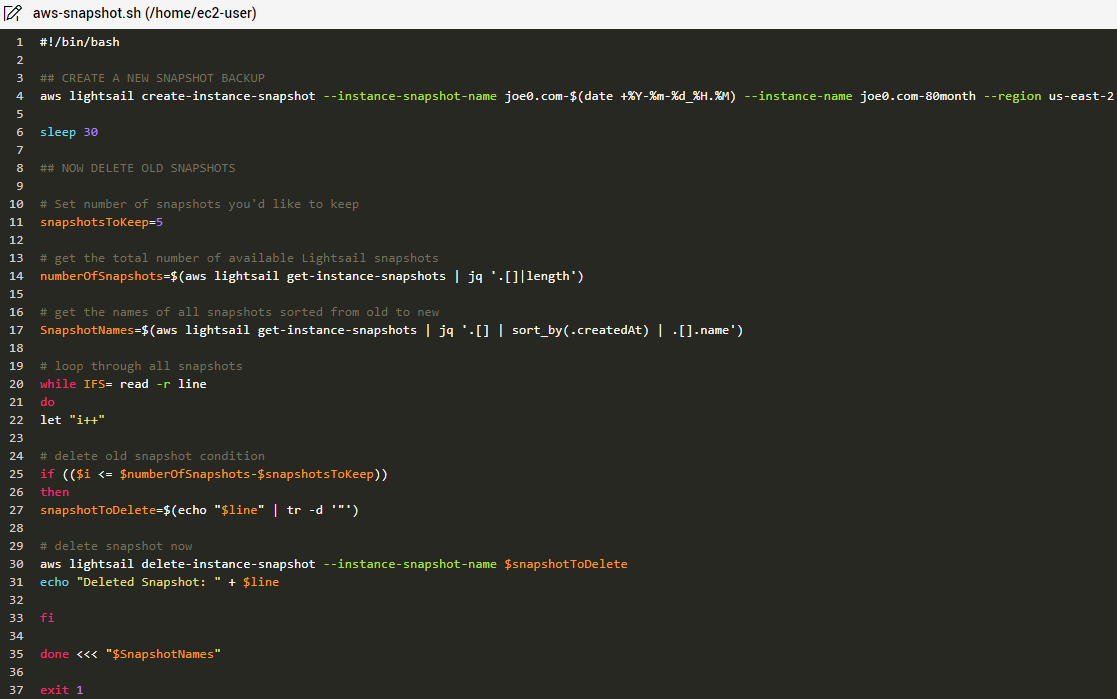Screen dimensions: 1117x699
Task: Click 'sort_by(.createdAt)' on line 17
Action: coord(581,330)
